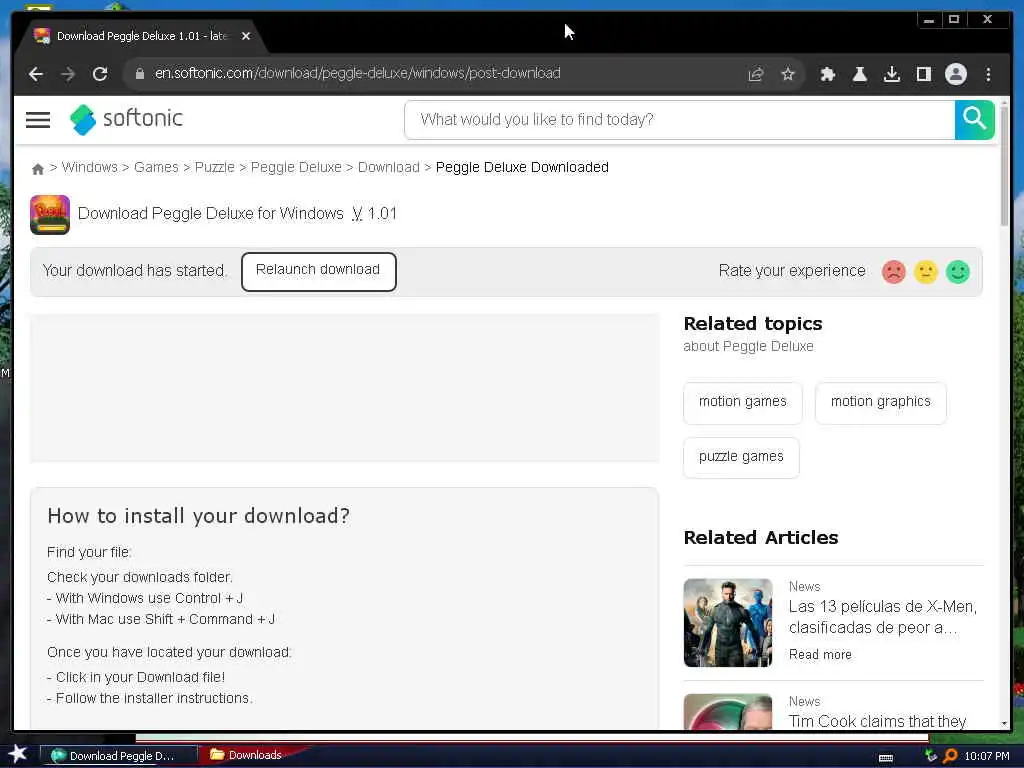Click the 'Related Articles' heading

pyautogui.click(x=761, y=537)
